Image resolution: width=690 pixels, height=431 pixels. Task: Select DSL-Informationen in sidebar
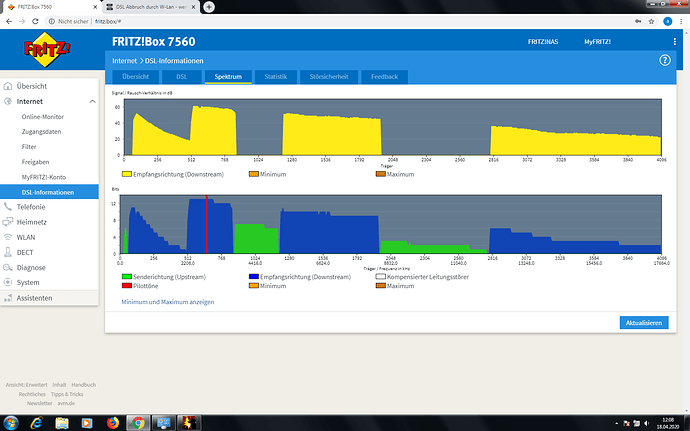(49, 192)
